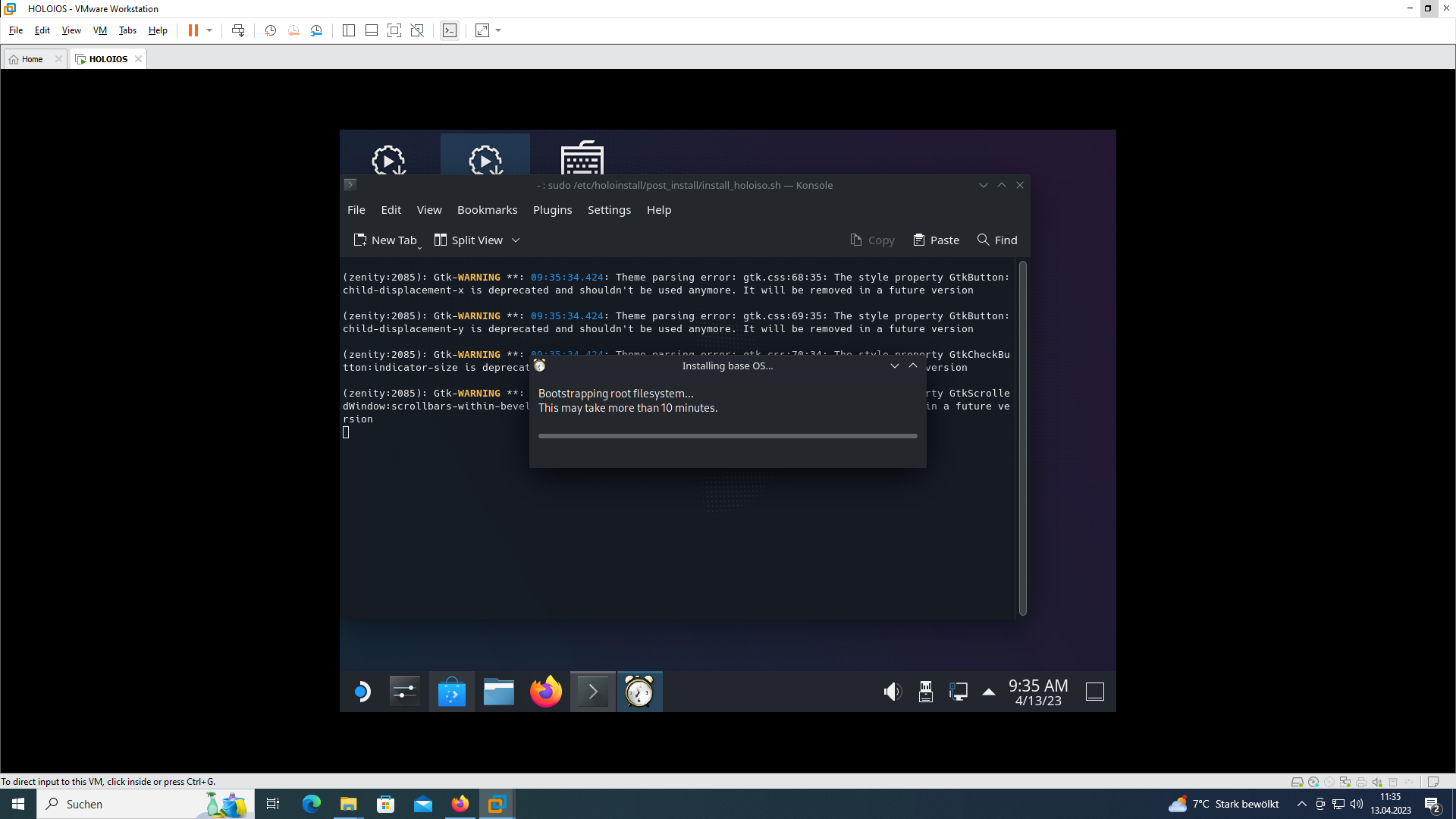
Task: Expand hidden system tray icons arrow
Action: pyautogui.click(x=988, y=691)
